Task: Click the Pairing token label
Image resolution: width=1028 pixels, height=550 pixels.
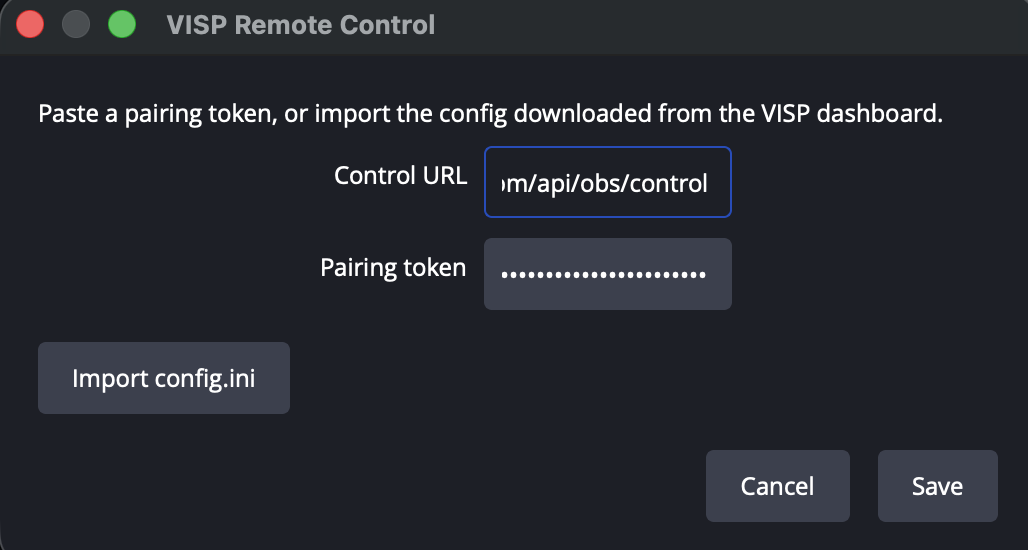Action: pyautogui.click(x=393, y=267)
